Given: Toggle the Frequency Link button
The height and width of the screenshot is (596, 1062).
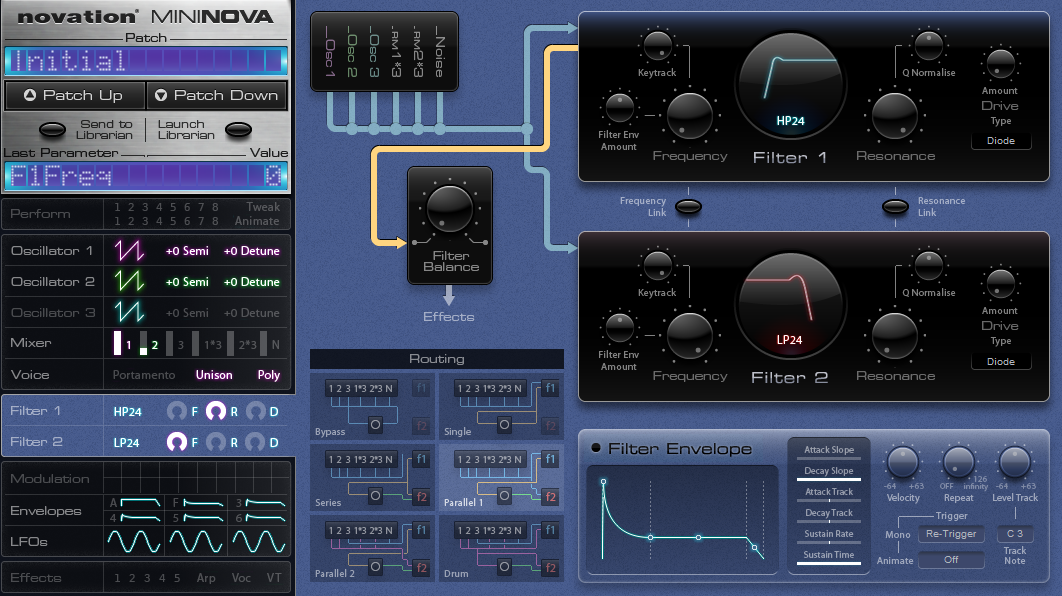Looking at the screenshot, I should [688, 207].
